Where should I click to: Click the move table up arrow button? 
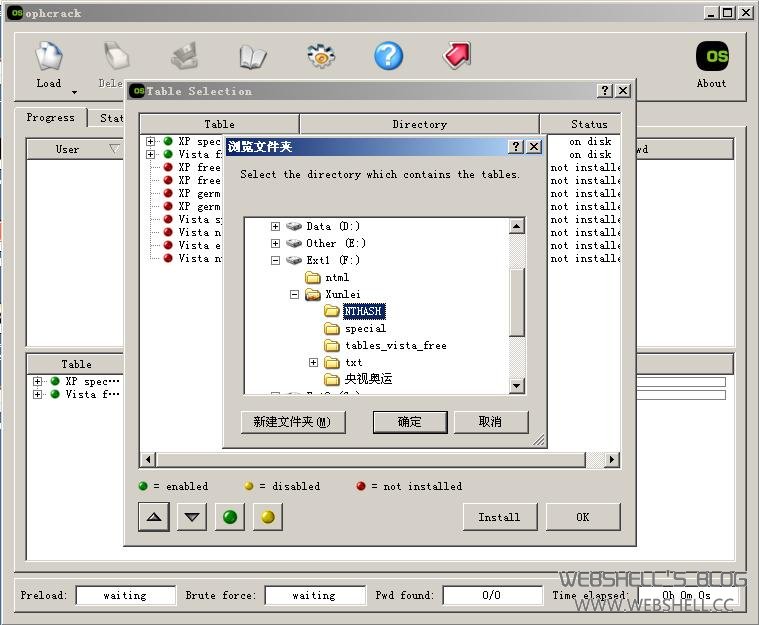(x=154, y=517)
